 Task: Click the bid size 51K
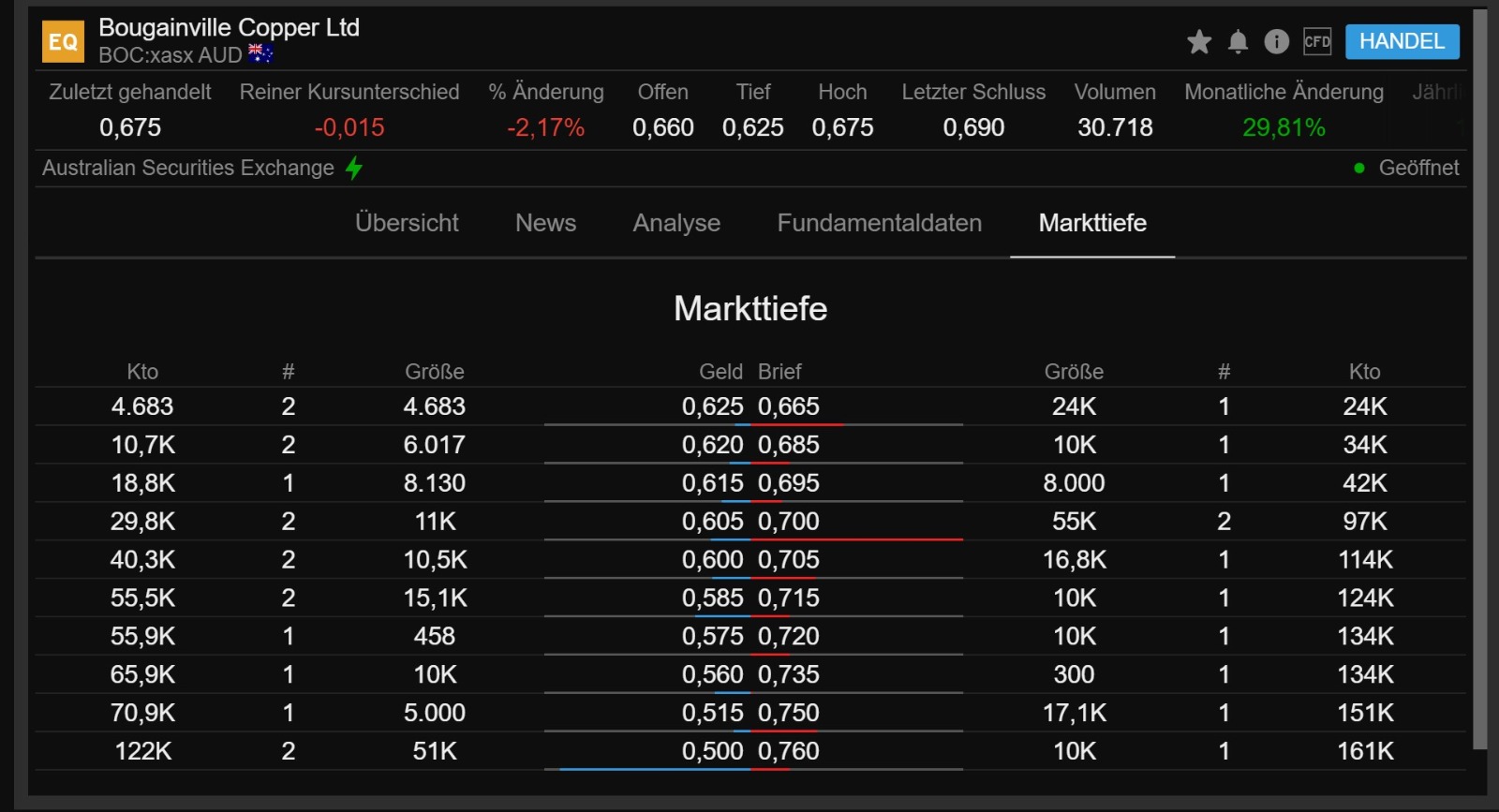click(x=435, y=752)
